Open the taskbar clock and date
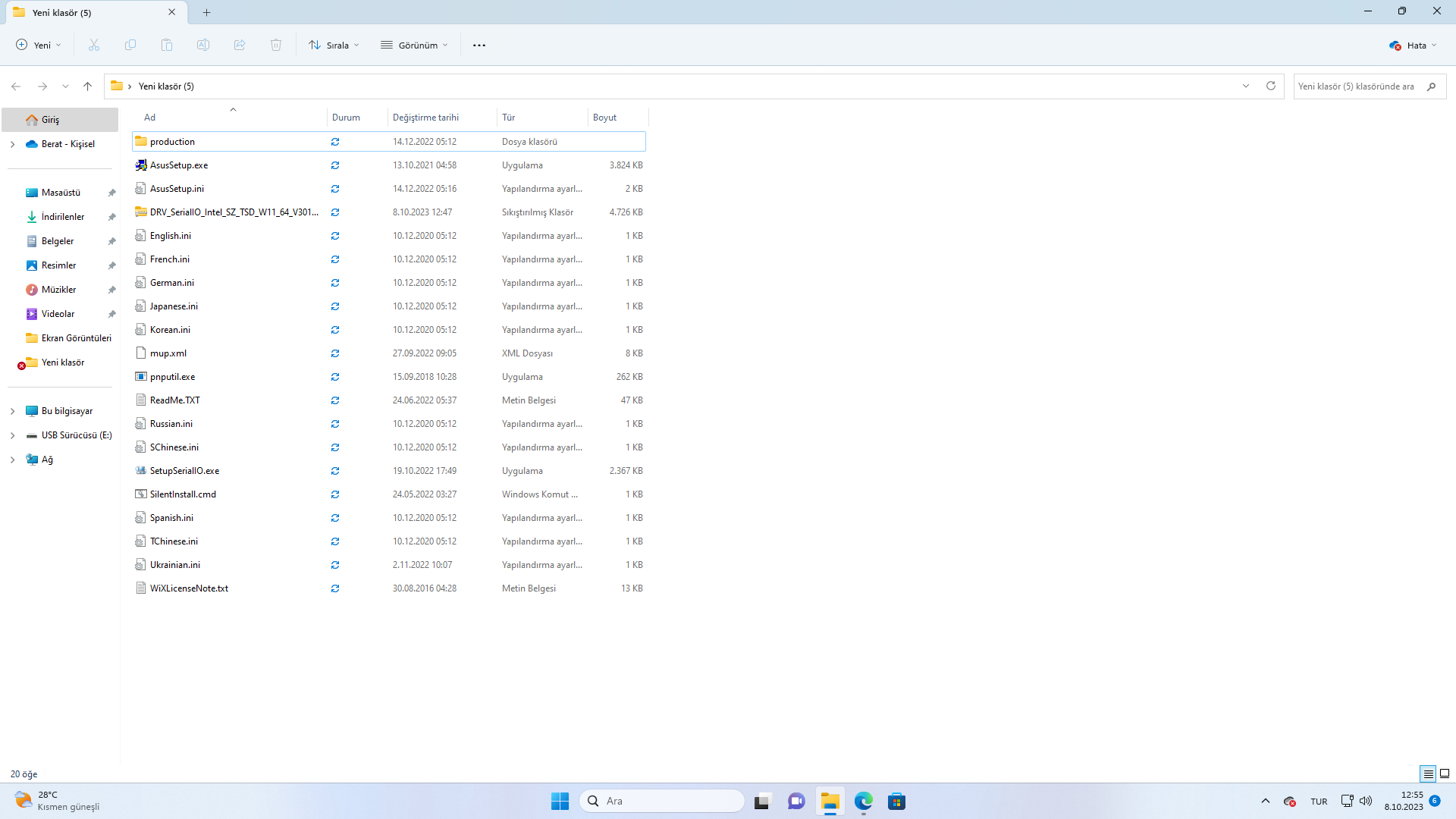 1404,801
